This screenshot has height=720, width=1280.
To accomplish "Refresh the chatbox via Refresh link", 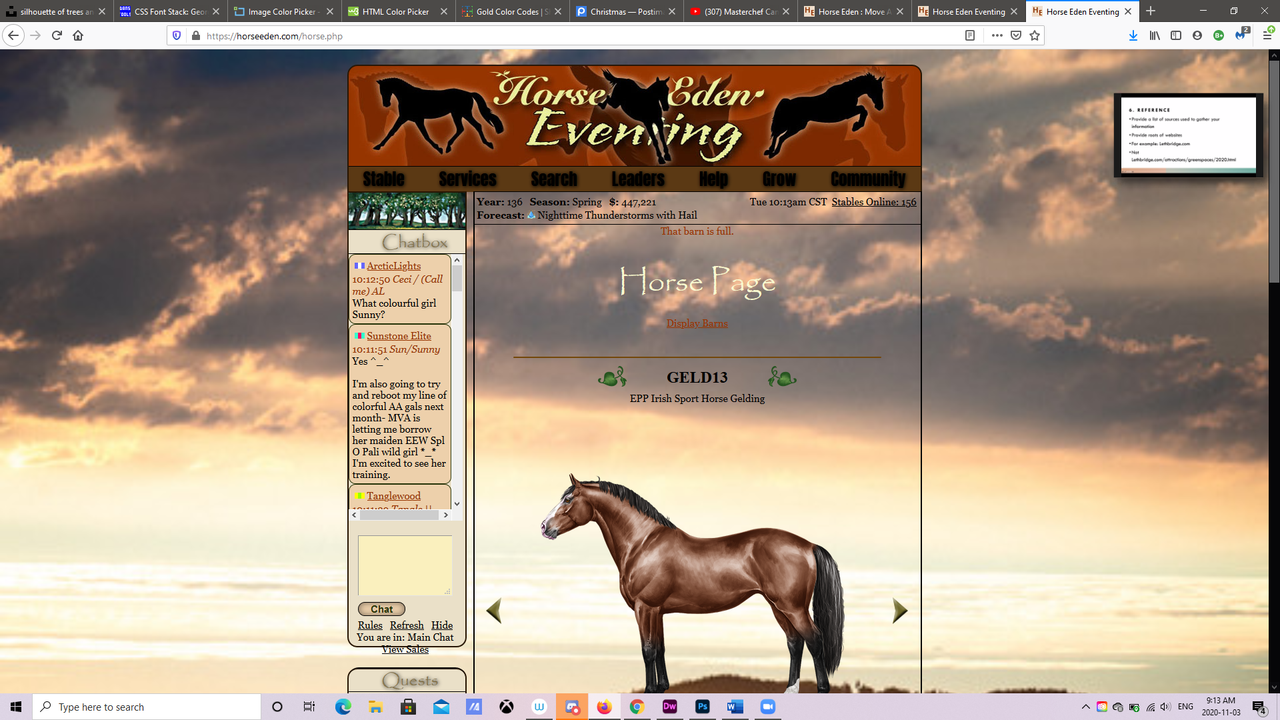I will click(x=407, y=625).
